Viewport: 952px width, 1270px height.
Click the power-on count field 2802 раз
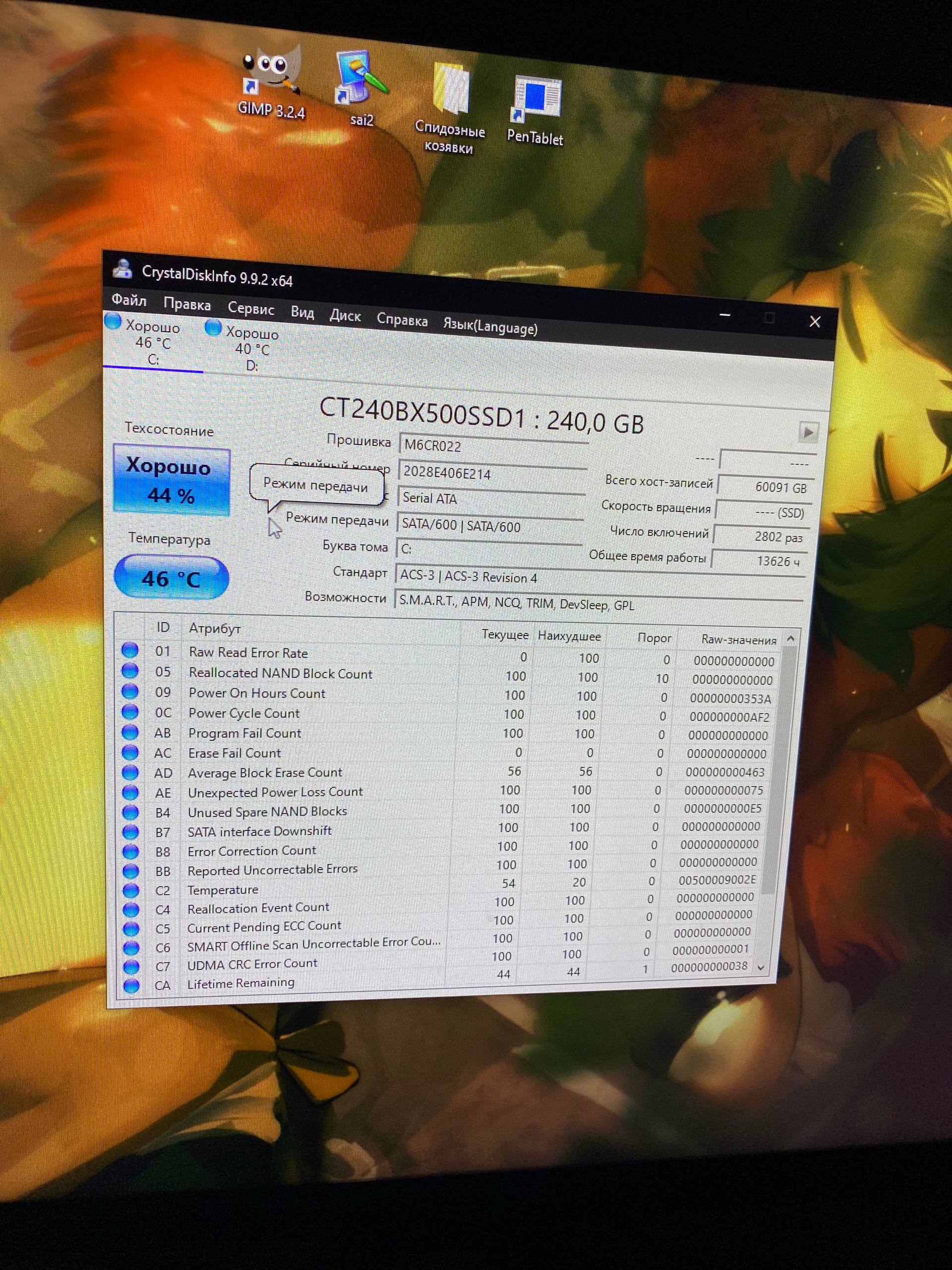pyautogui.click(x=762, y=536)
